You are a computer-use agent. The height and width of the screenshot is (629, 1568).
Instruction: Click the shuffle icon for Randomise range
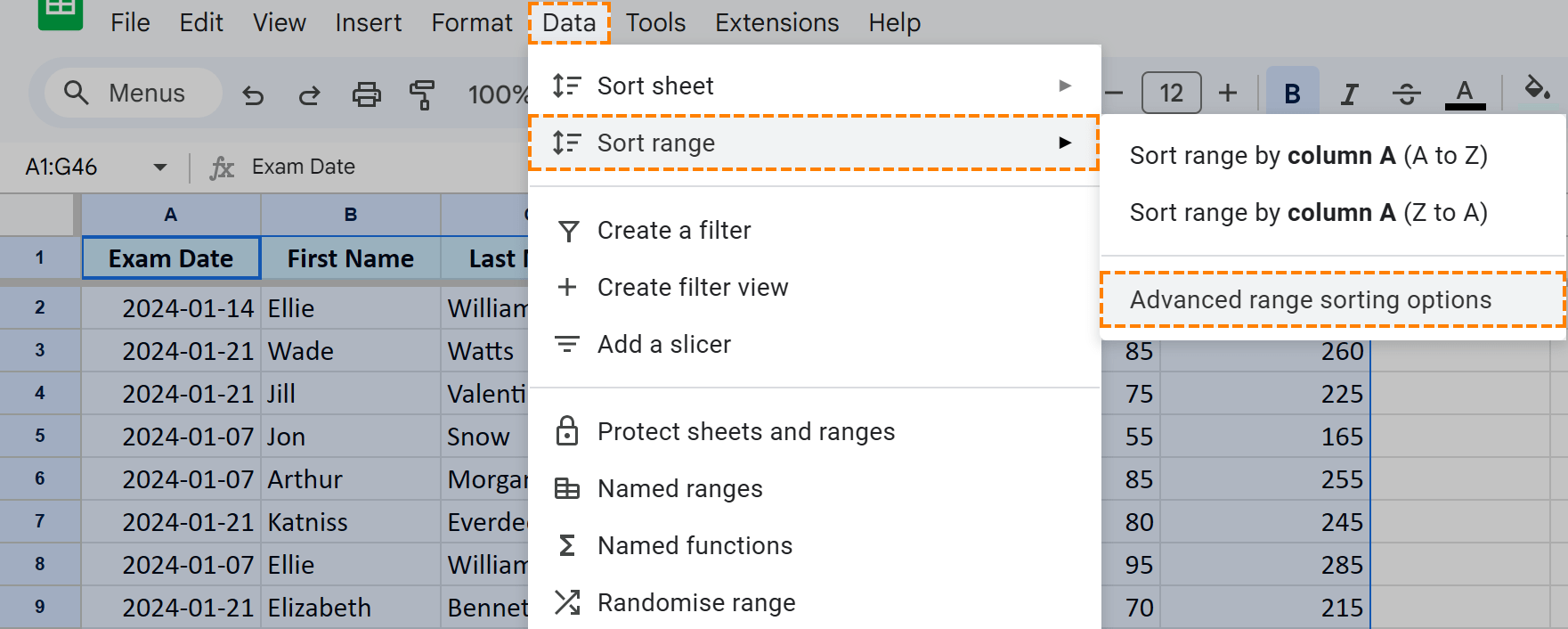click(x=567, y=602)
